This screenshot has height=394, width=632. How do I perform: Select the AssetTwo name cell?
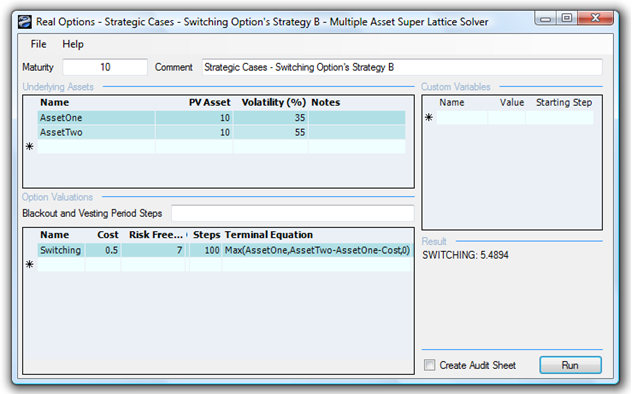[96, 132]
